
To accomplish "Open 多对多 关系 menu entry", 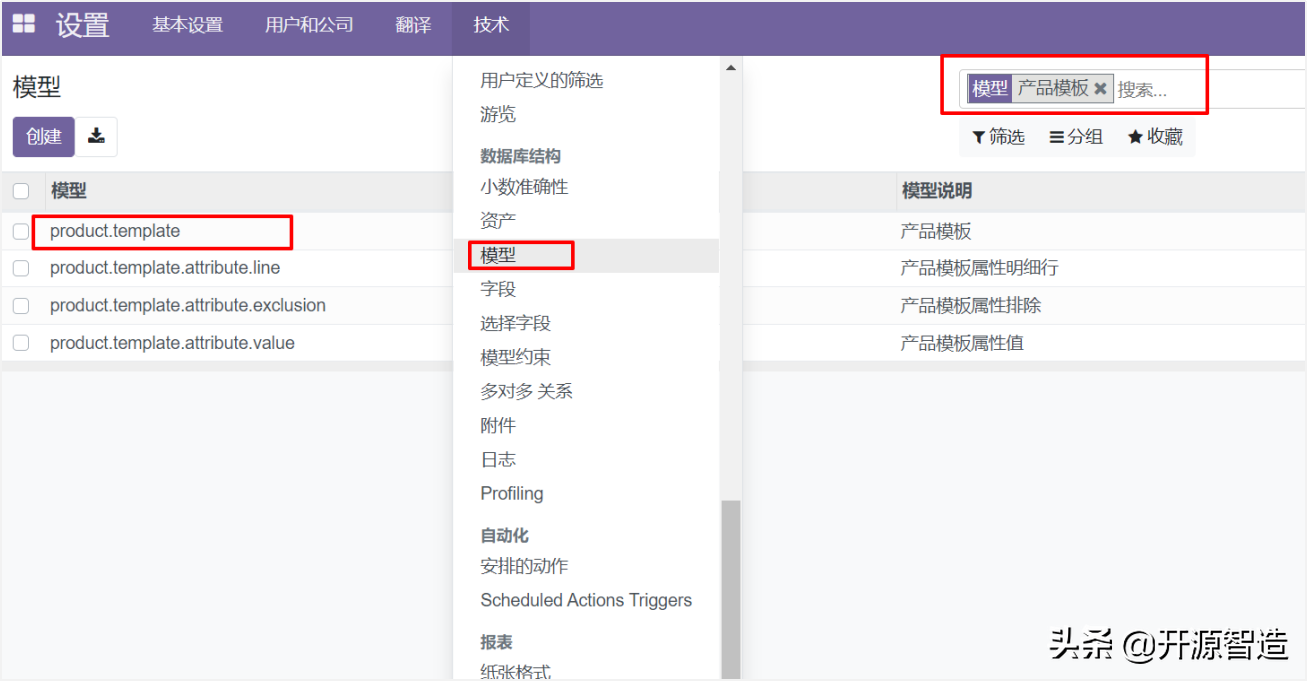I will [526, 391].
